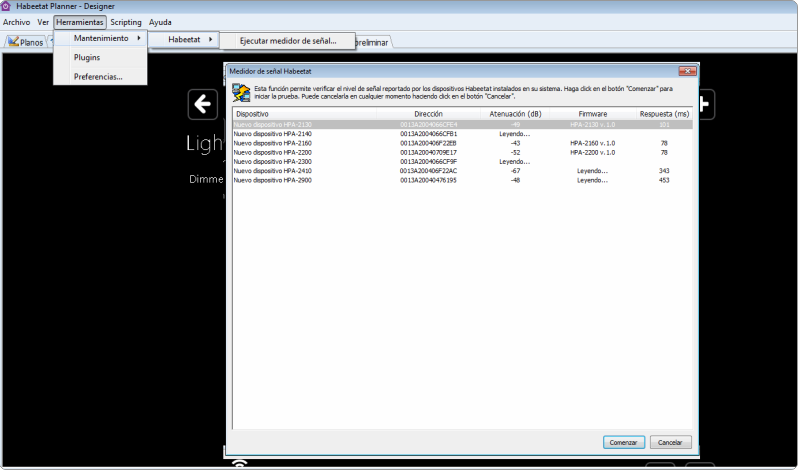Switch to the Planos tab
799x470 pixels.
(25, 42)
